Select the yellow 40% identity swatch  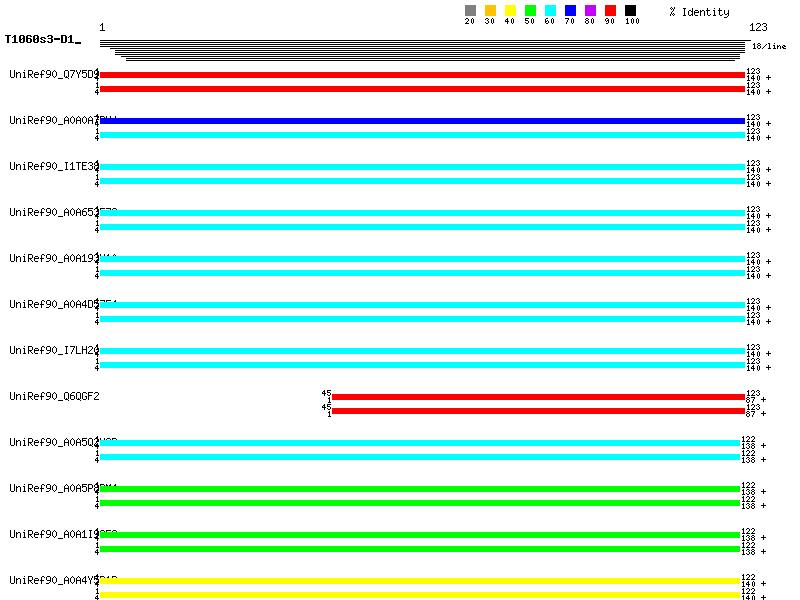tap(510, 11)
